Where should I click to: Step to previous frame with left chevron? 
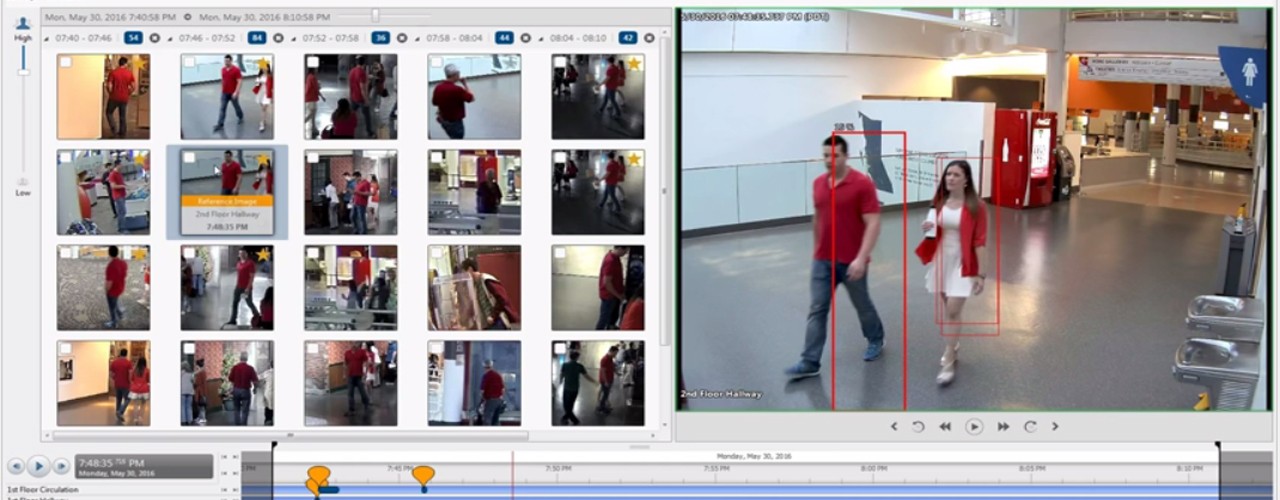click(894, 427)
